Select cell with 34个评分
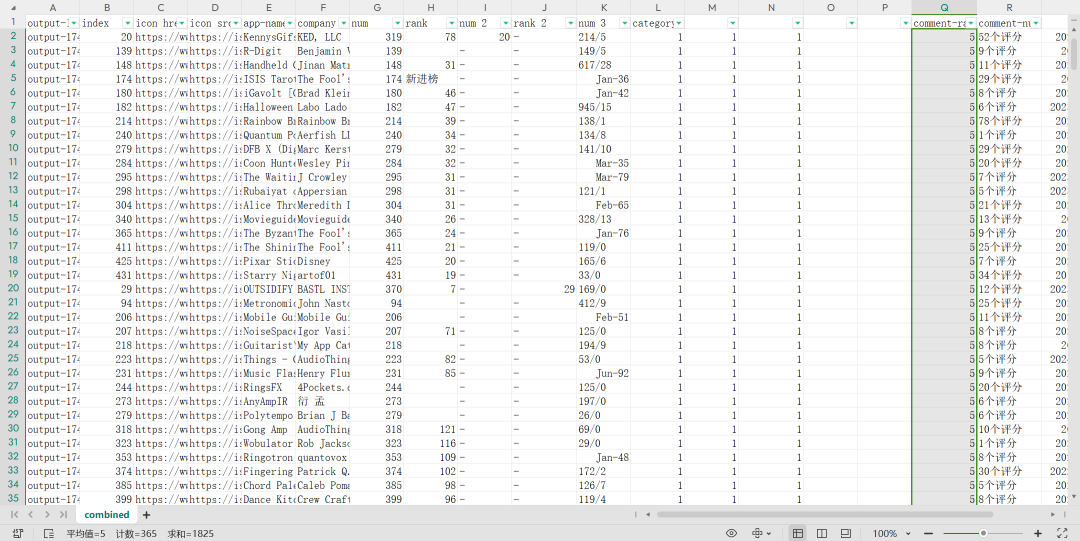Screen dimensions: 1080x541 1009,275
